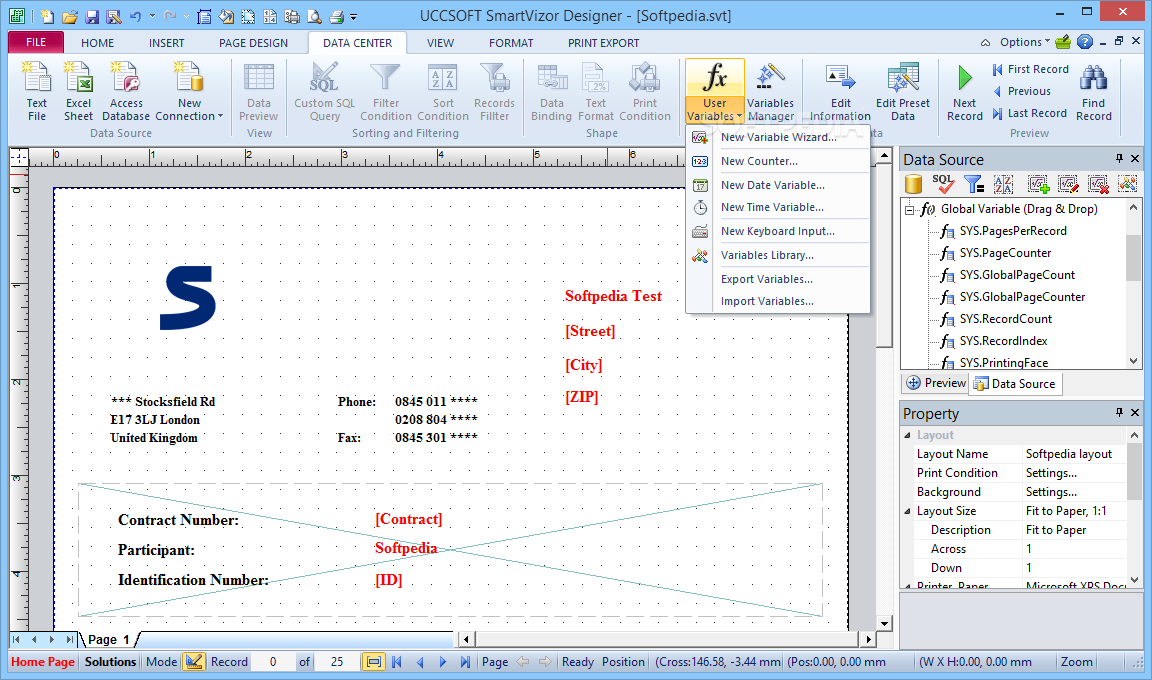Click the edit variable icon with pencil
Viewport: 1152px width, 680px height.
click(x=1068, y=184)
